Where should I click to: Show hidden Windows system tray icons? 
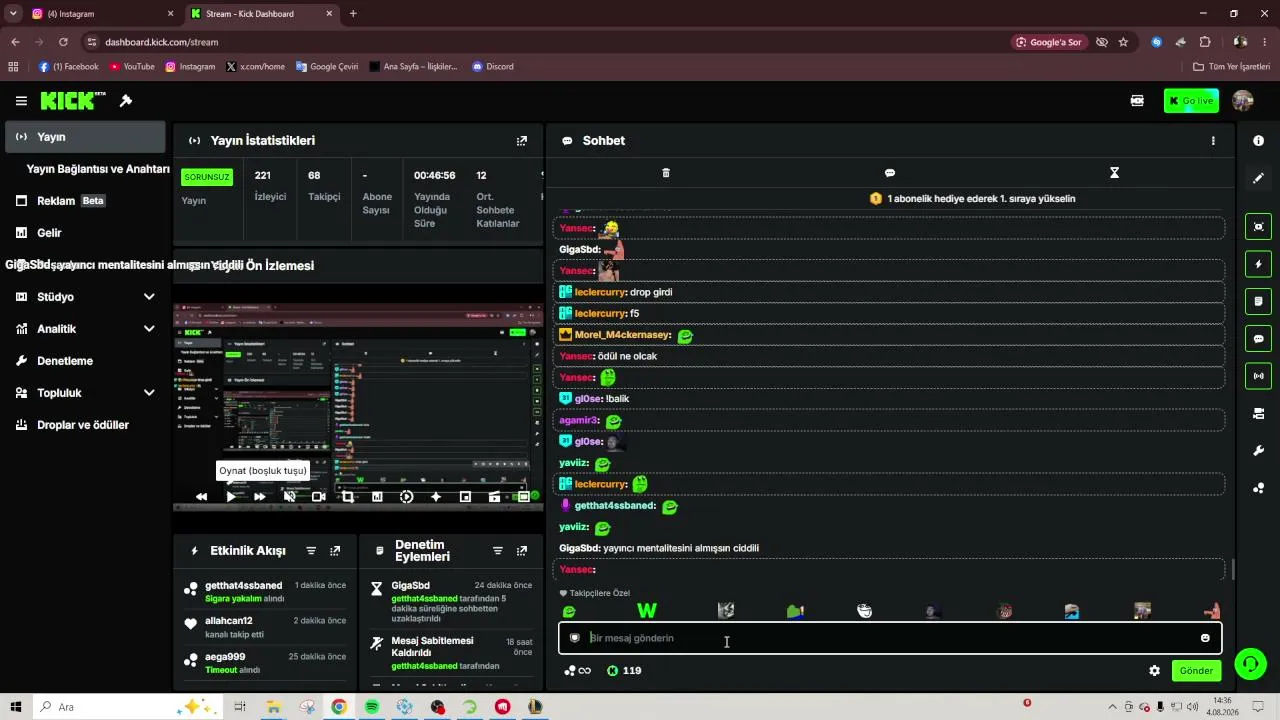[x=1113, y=707]
